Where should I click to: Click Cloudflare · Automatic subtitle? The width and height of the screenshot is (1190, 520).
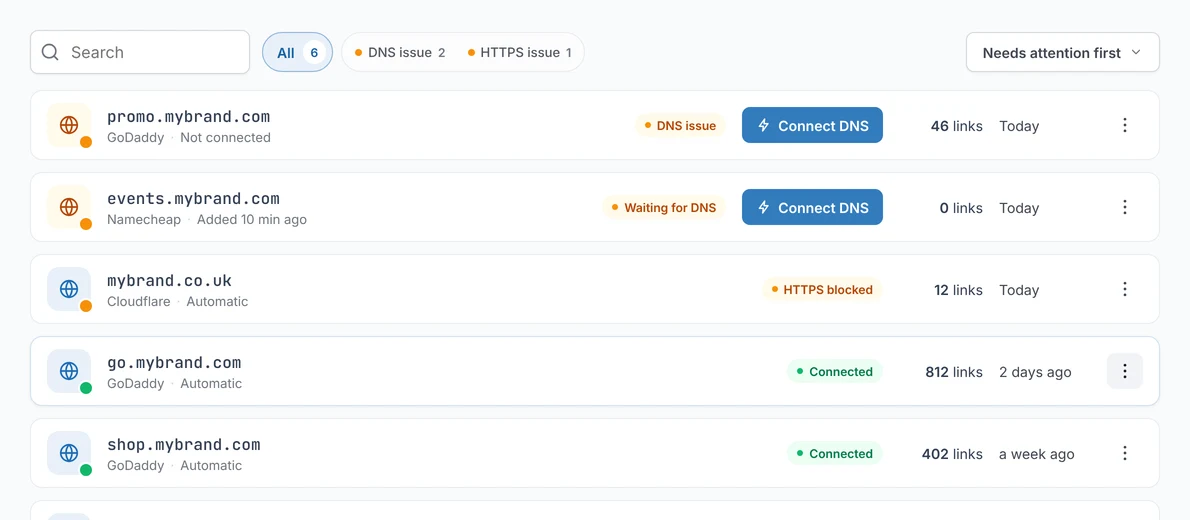(x=178, y=301)
